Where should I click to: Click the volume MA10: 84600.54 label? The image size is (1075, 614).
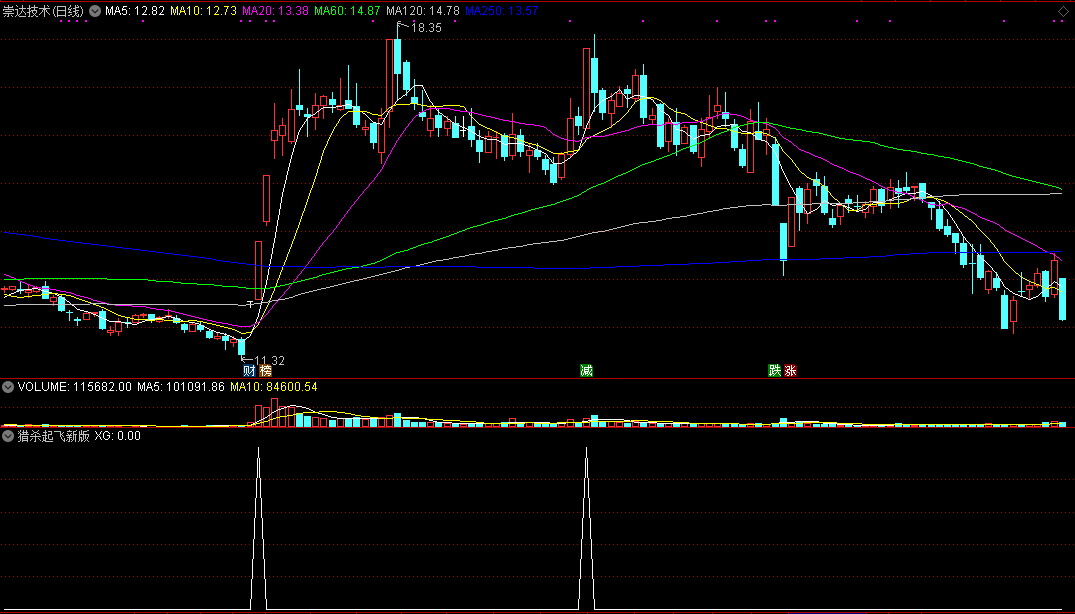[x=274, y=387]
